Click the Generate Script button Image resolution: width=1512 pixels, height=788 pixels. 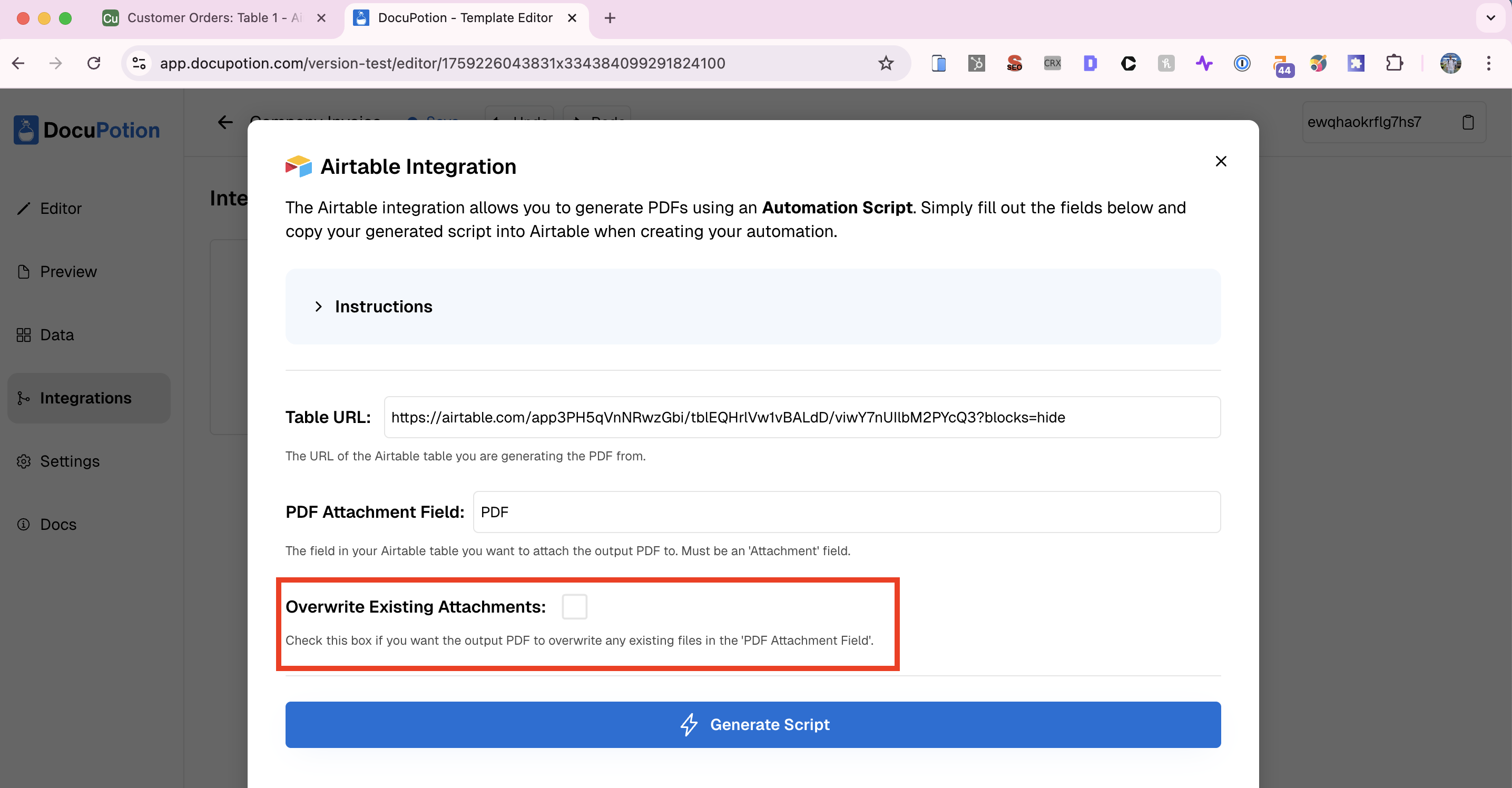click(752, 724)
